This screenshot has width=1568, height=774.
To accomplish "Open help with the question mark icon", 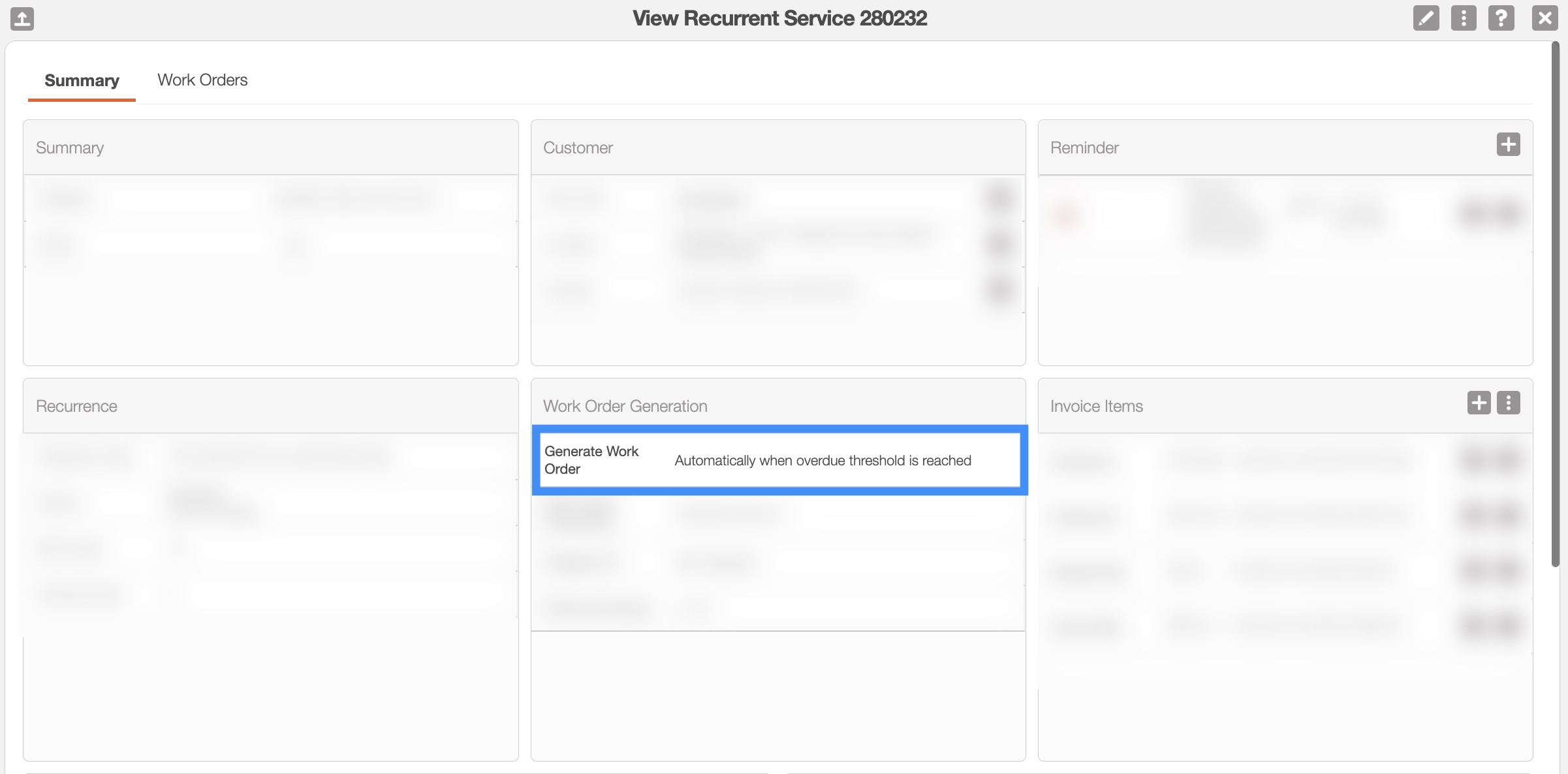I will click(x=1501, y=18).
